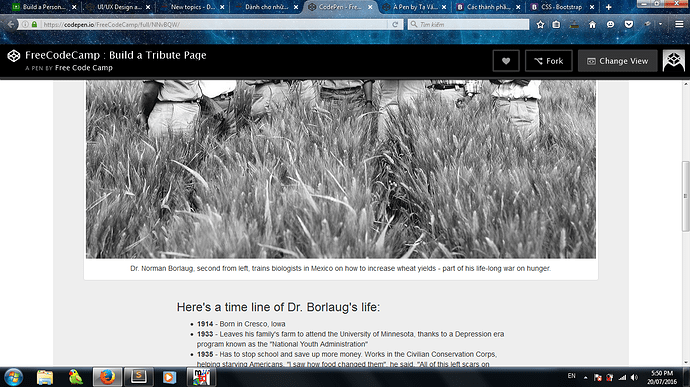The width and height of the screenshot is (690, 387).
Task: Open Sublime Text from the taskbar
Action: click(x=139, y=377)
